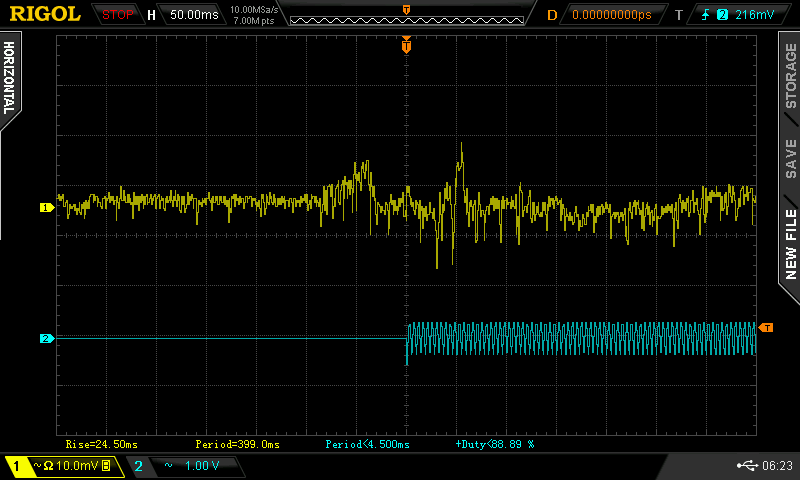Click the cyan channel 2 ground marker

click(46, 338)
